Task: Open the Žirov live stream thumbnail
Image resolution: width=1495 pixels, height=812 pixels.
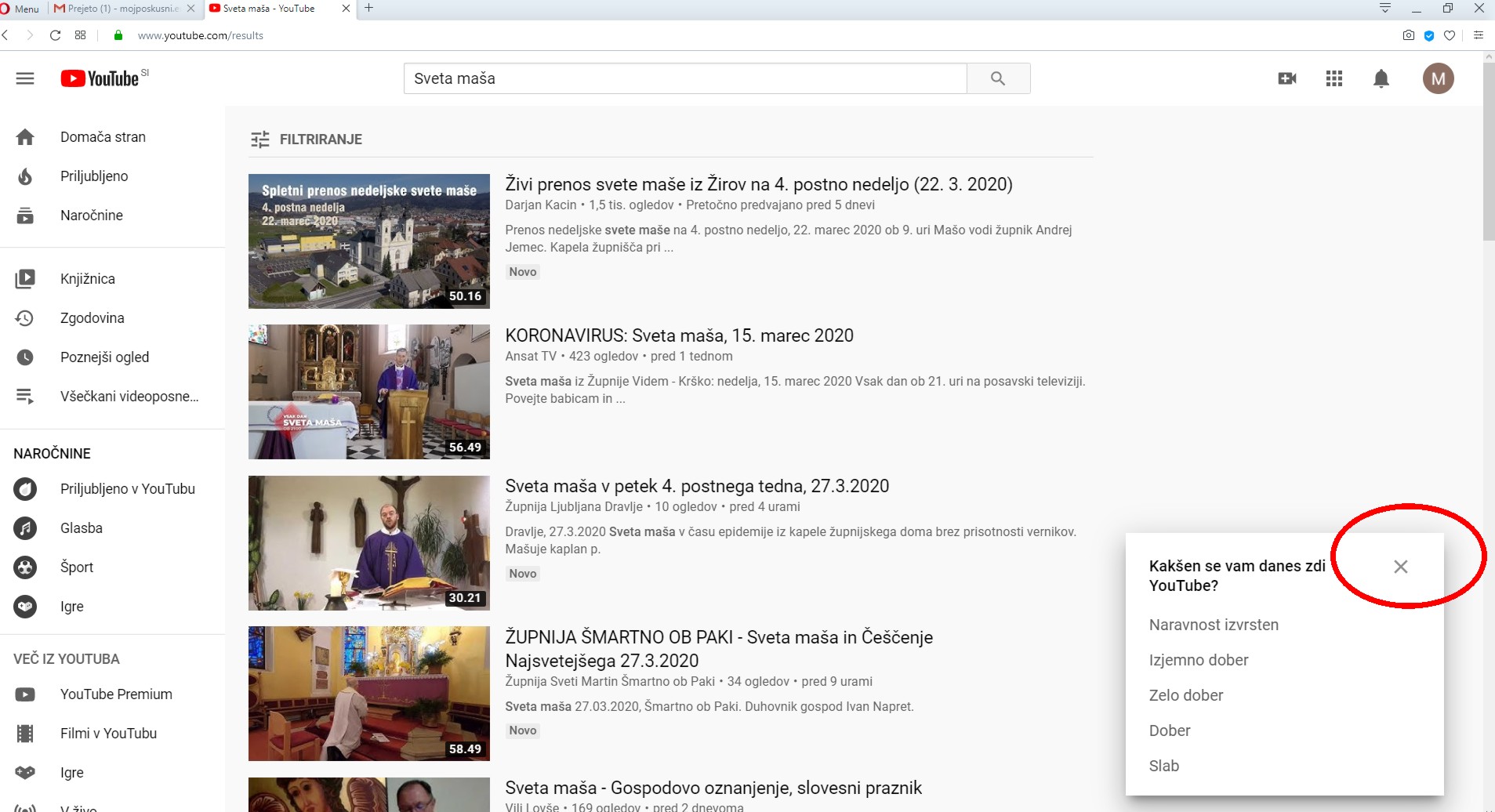Action: pos(368,241)
